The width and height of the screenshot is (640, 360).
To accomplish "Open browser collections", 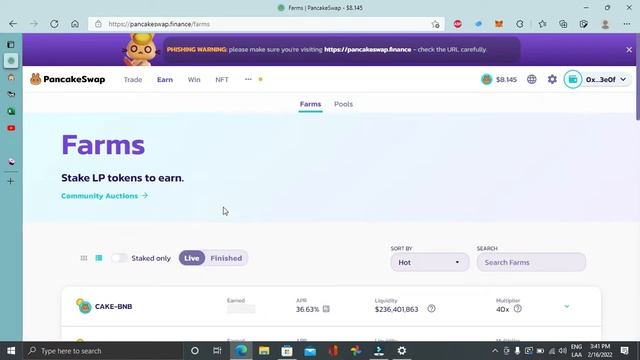I will coord(563,24).
